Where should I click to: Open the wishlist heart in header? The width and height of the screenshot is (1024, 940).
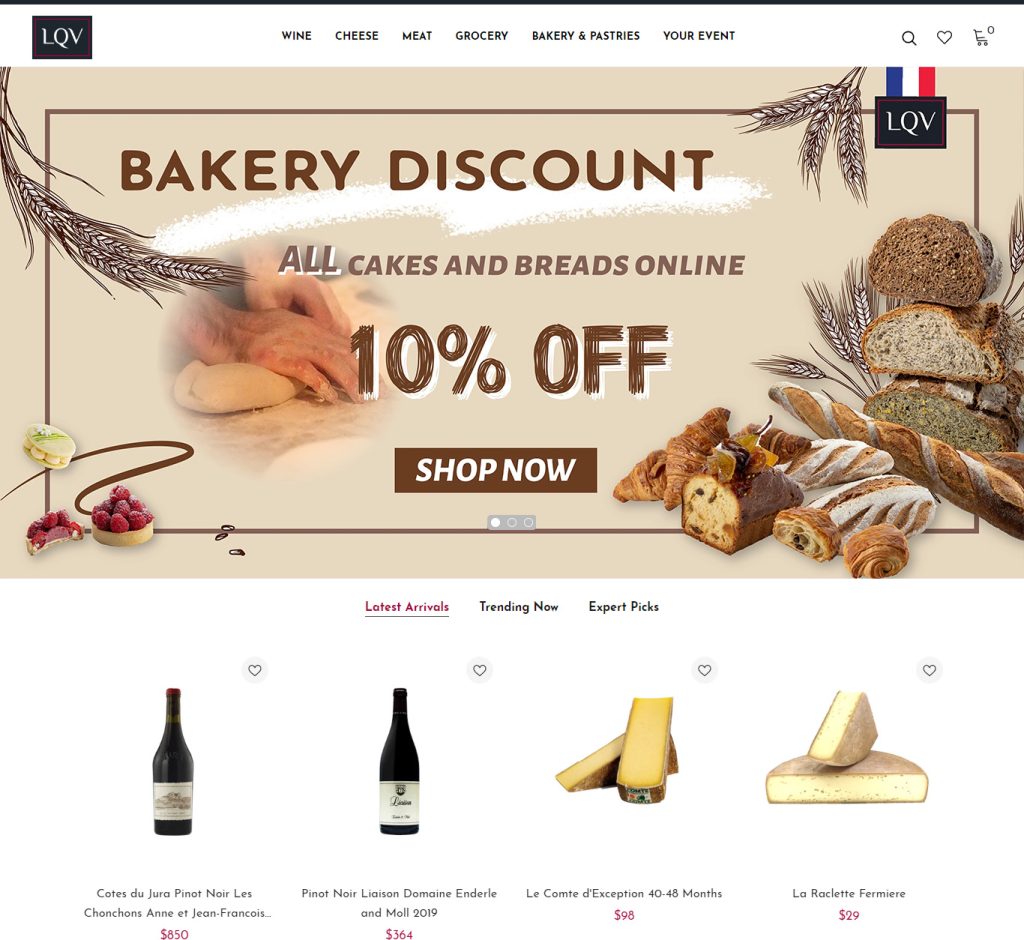pyautogui.click(x=944, y=38)
